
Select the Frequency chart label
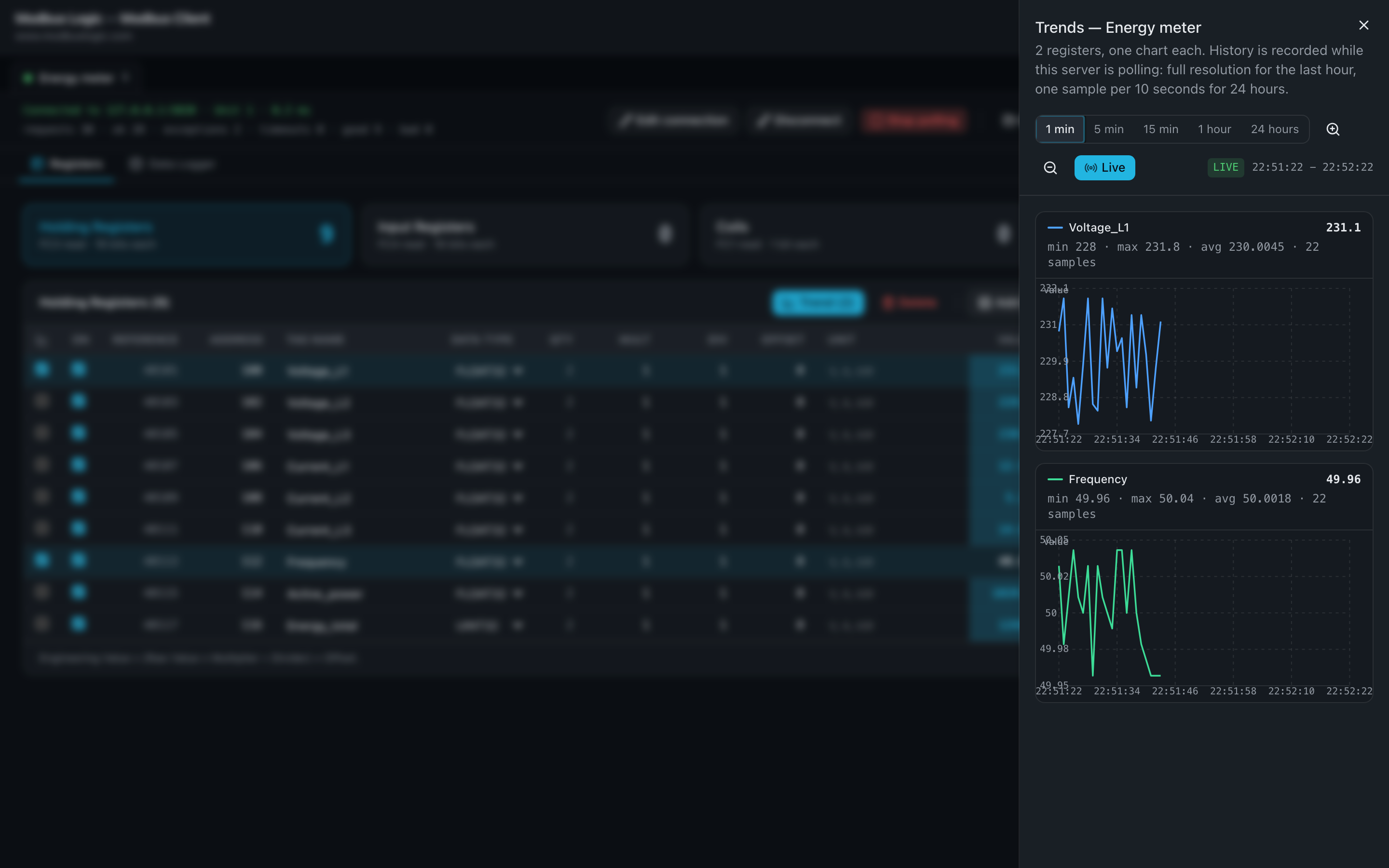1097,479
